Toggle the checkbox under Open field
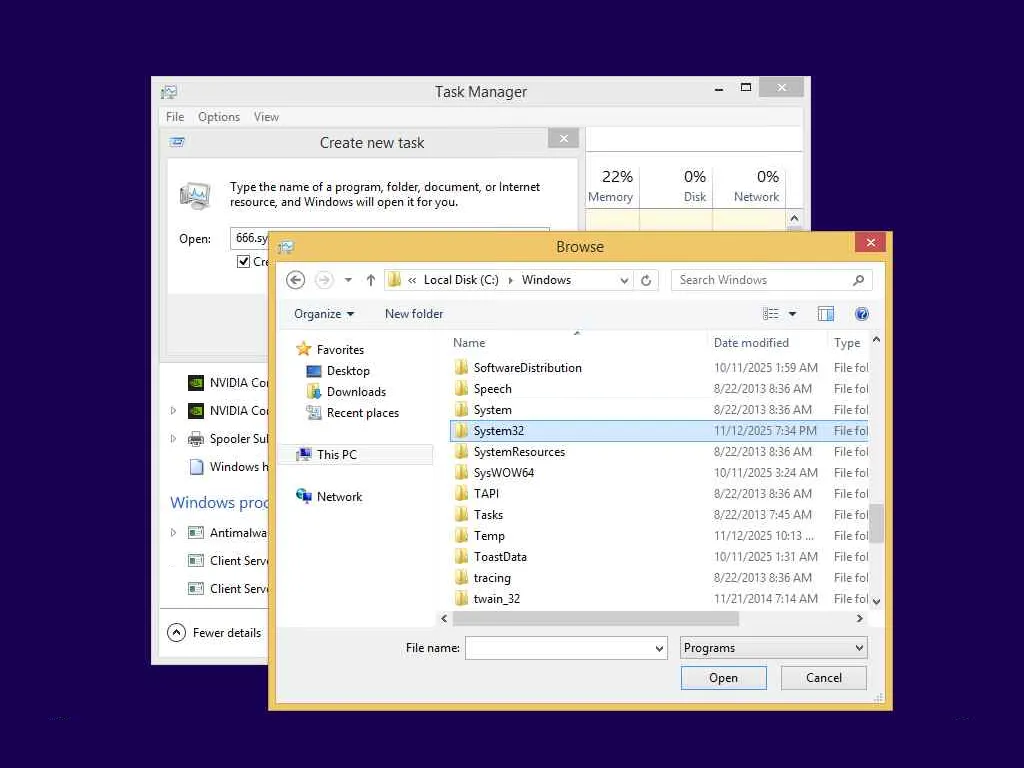The image size is (1024, 768). (244, 262)
